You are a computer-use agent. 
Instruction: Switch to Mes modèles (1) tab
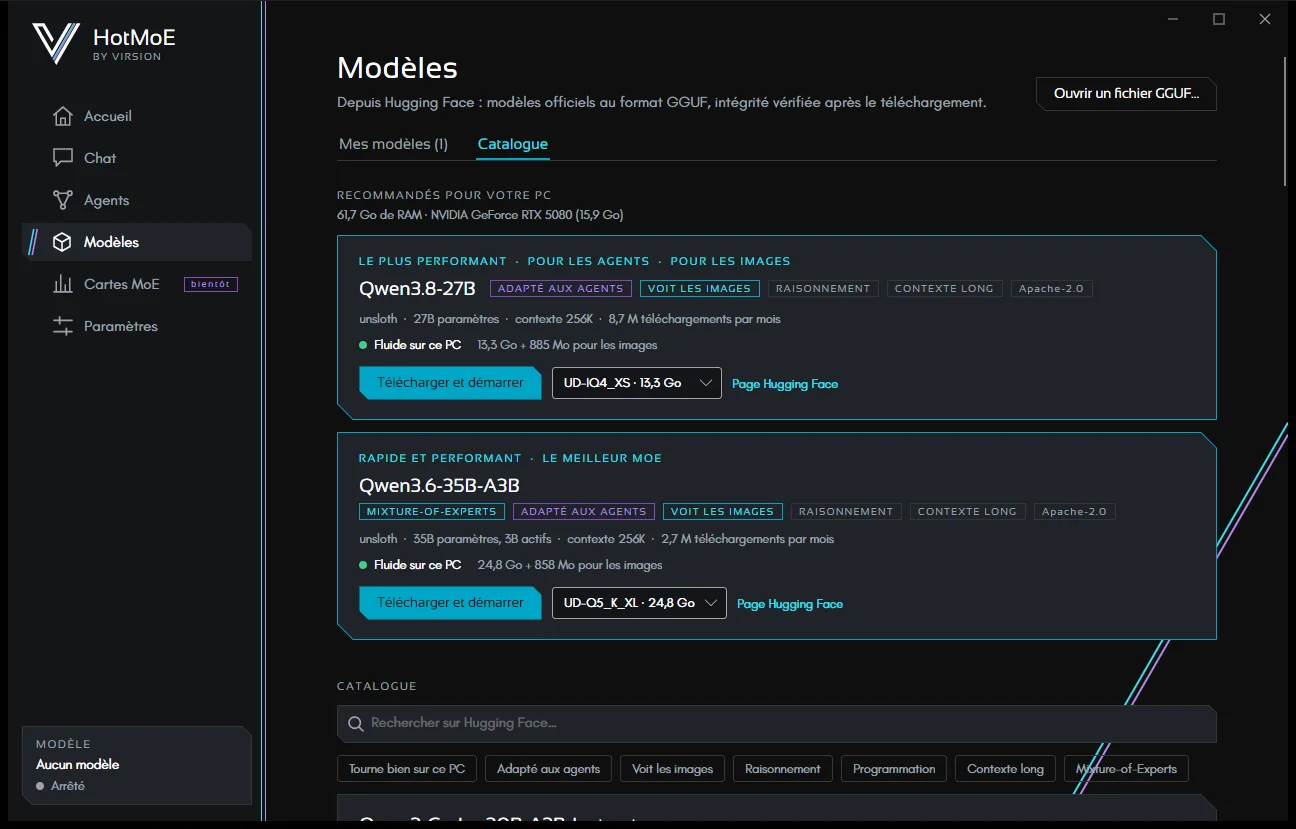pos(393,144)
